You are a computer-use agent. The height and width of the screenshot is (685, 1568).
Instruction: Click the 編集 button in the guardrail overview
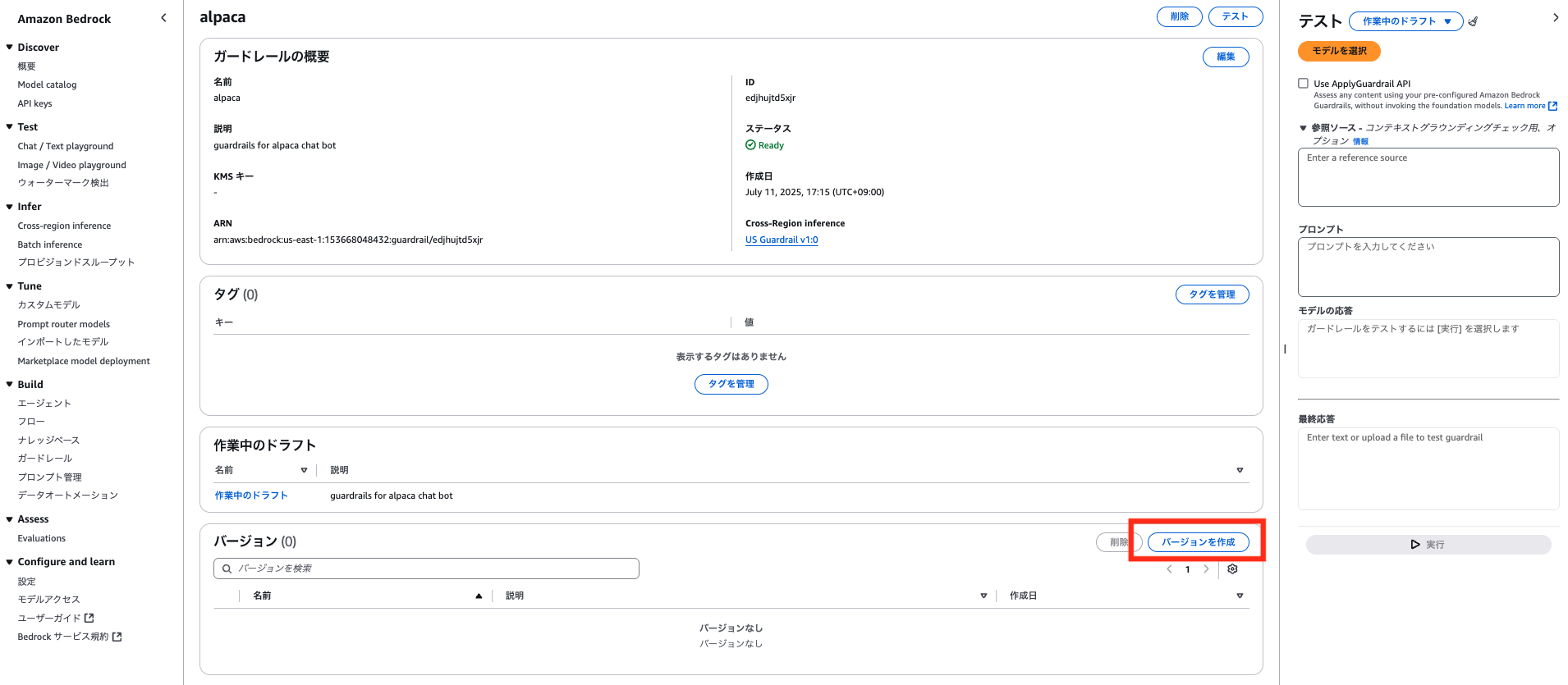[x=1226, y=57]
